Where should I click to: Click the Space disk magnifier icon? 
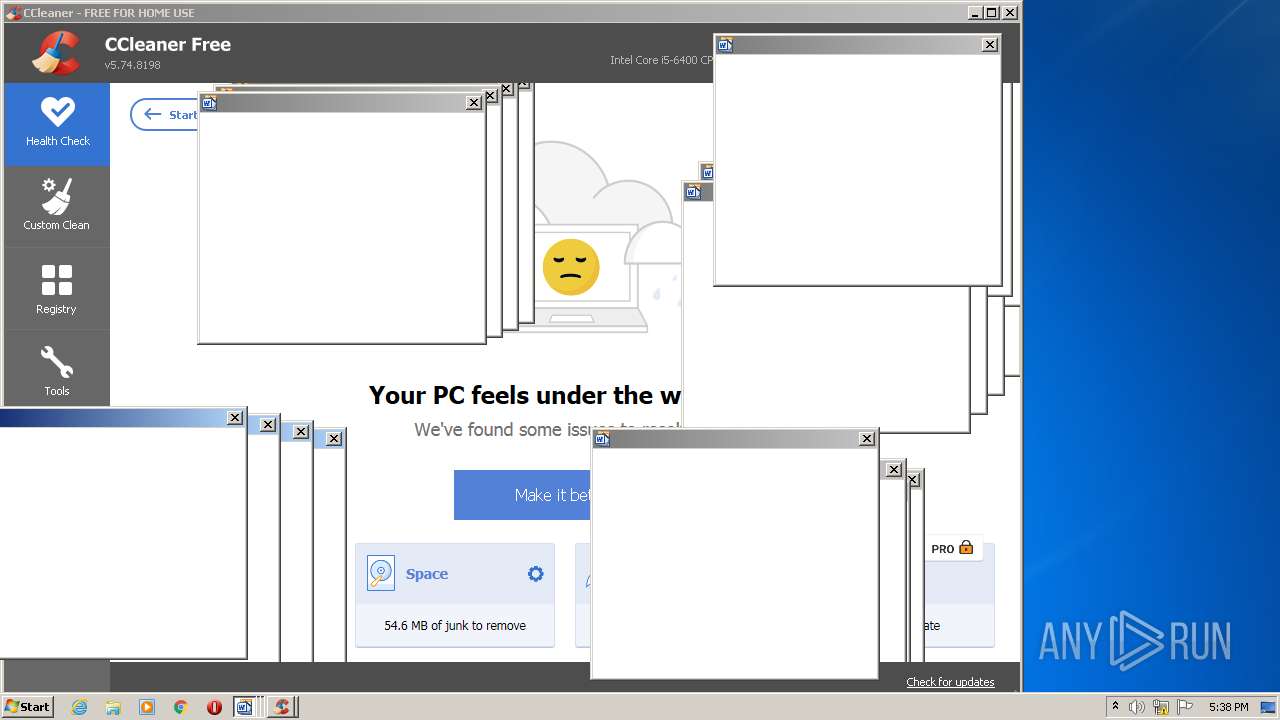click(x=381, y=573)
